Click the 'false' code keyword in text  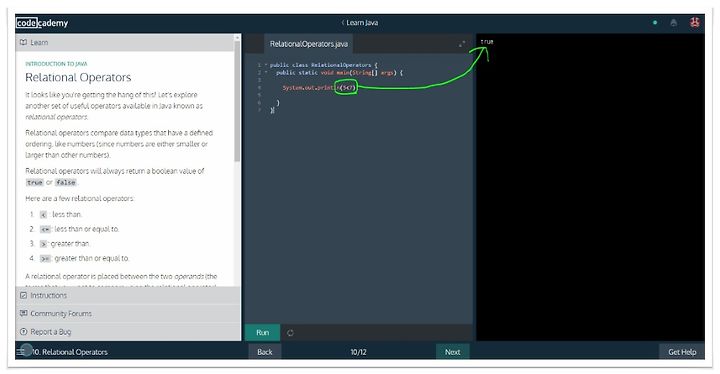point(66,182)
